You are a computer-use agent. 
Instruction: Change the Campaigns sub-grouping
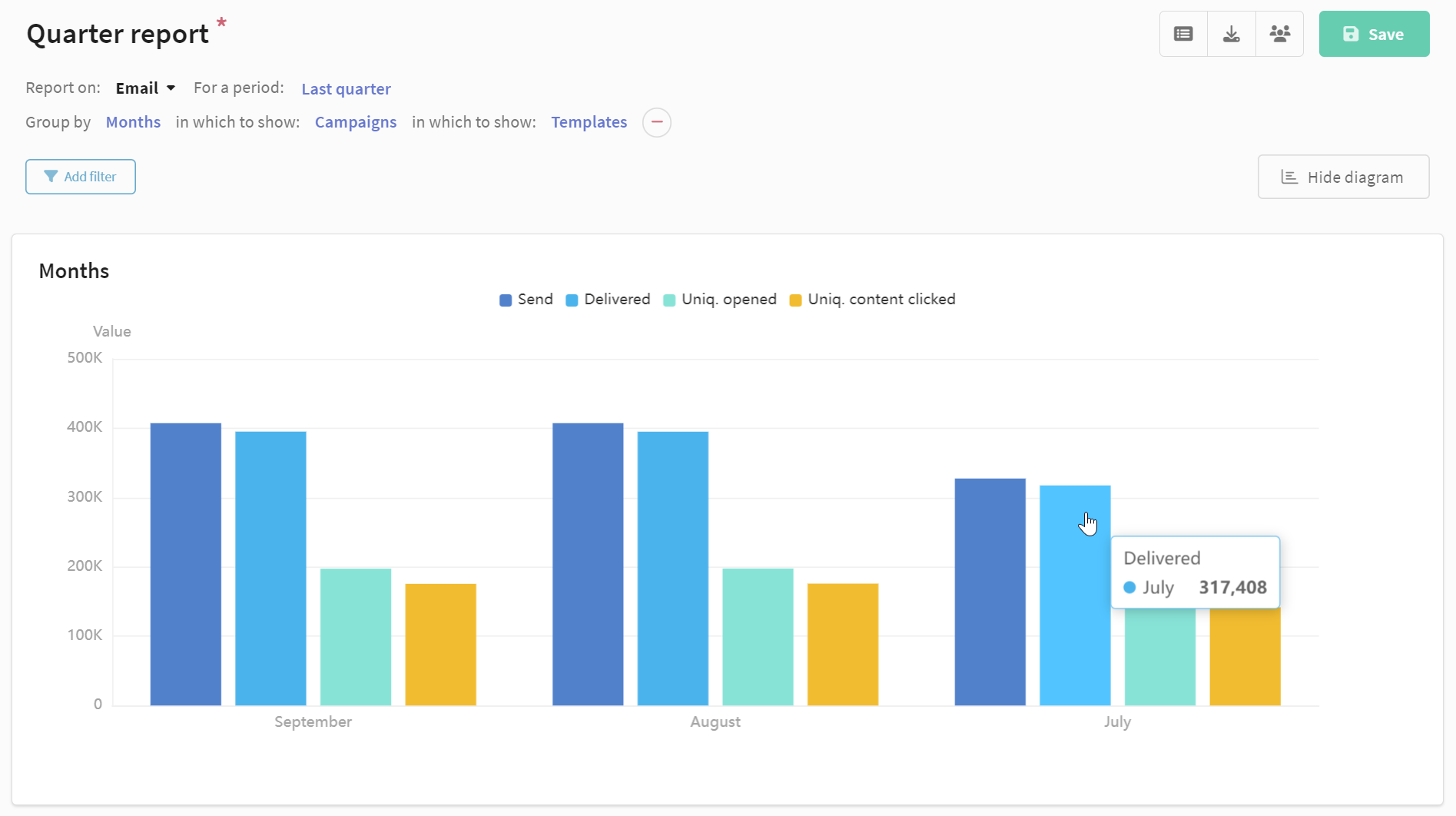(x=356, y=122)
